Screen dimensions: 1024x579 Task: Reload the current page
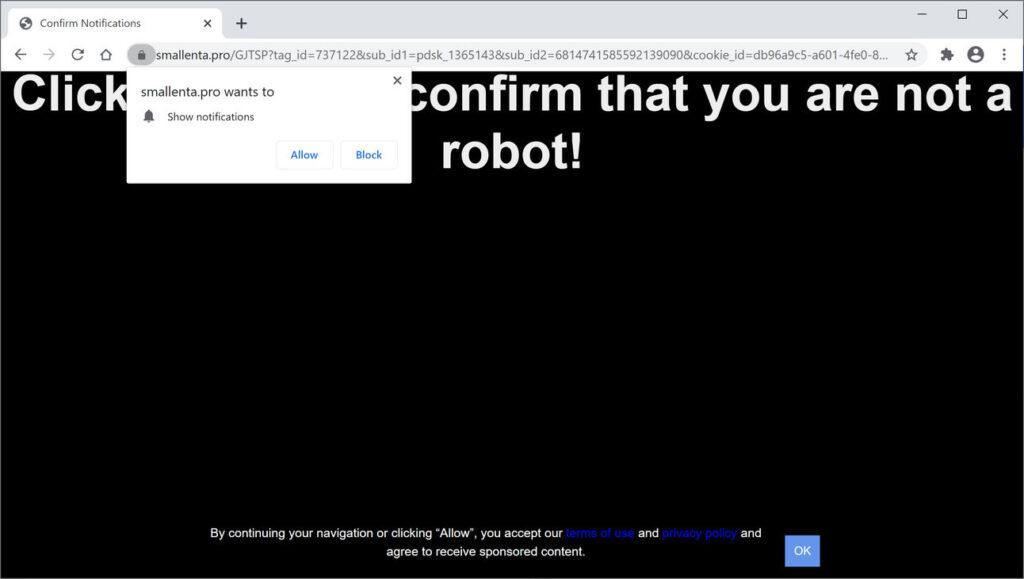click(x=78, y=55)
